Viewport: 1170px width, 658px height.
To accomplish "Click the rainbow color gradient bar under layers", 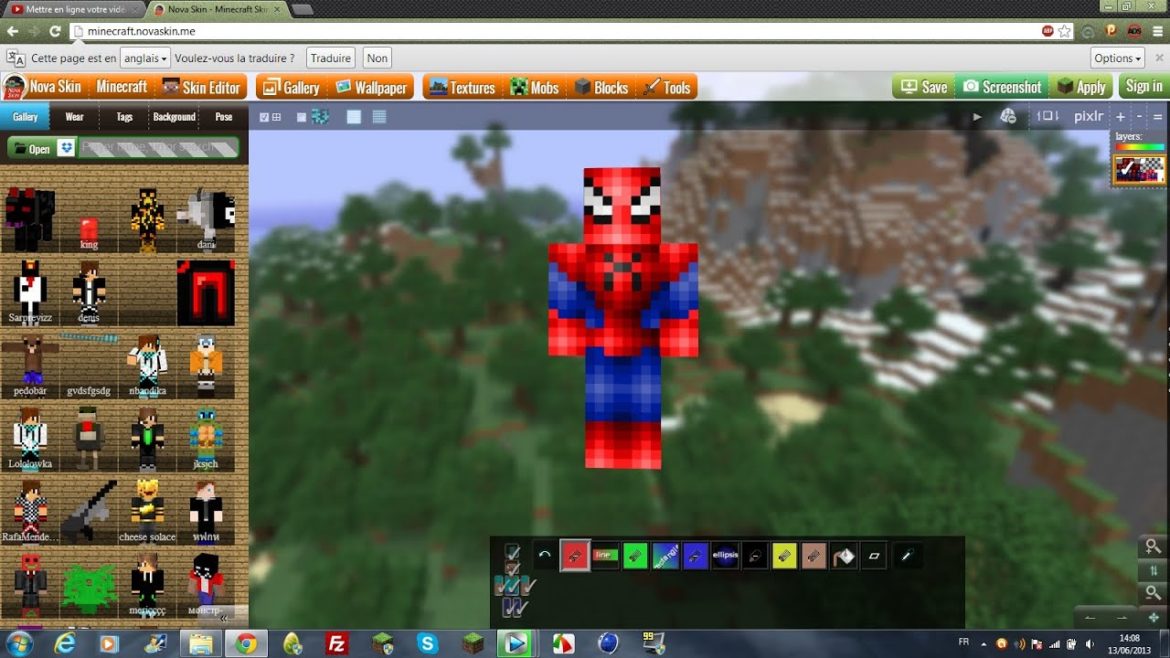I will click(x=1139, y=147).
